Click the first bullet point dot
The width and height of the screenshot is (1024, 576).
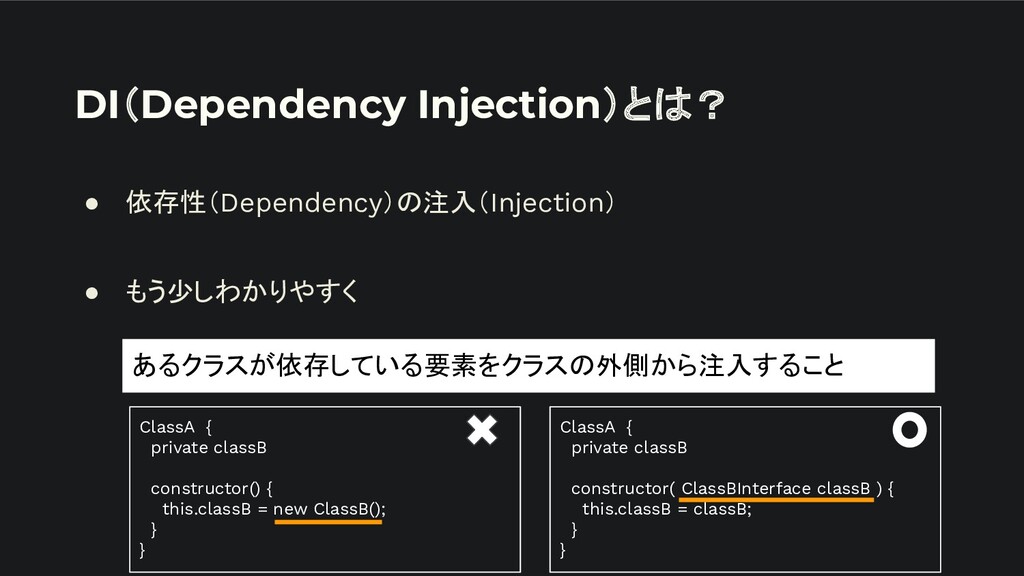[x=91, y=204]
